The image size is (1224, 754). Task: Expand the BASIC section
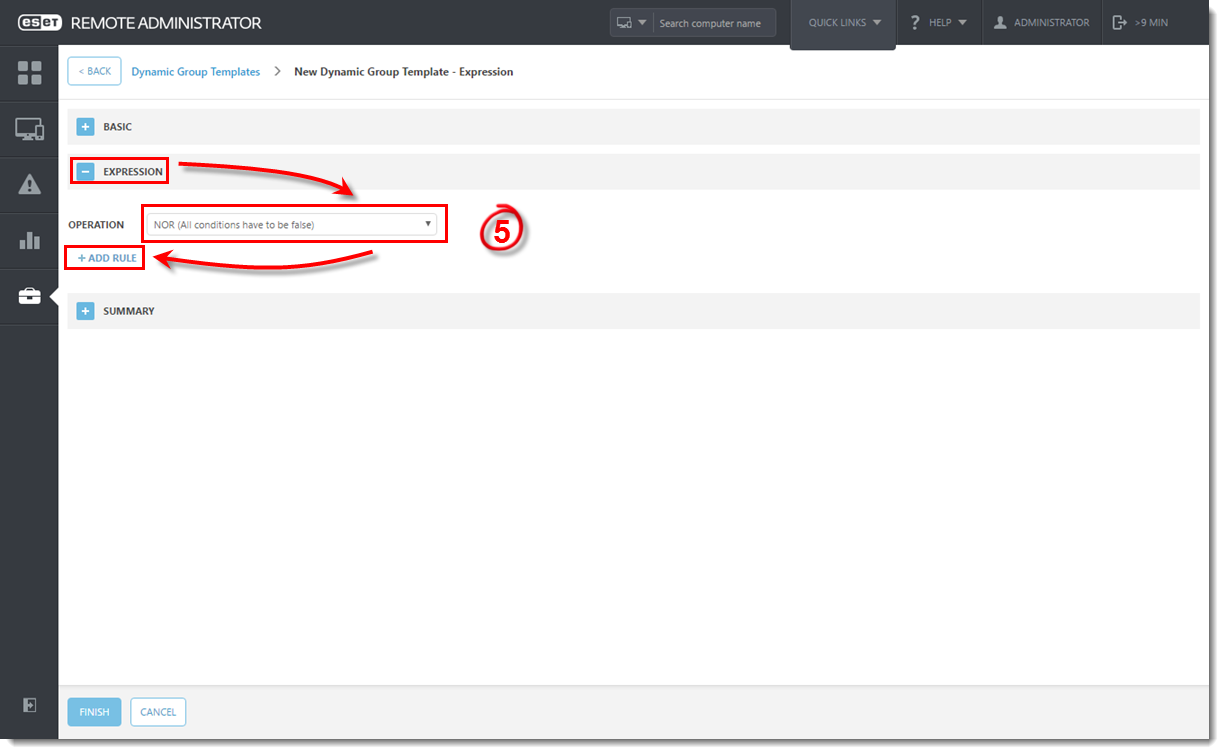click(85, 127)
